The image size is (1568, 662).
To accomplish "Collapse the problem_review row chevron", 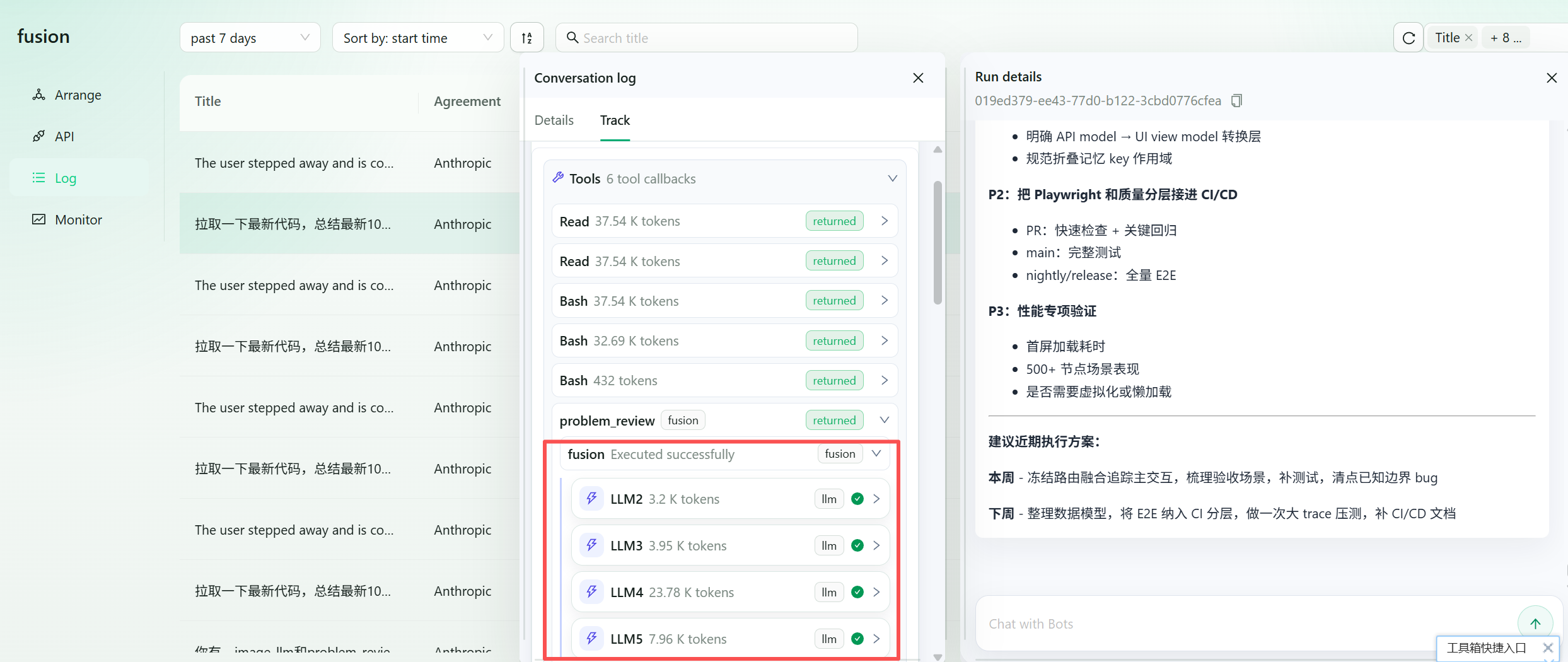I will 885,420.
